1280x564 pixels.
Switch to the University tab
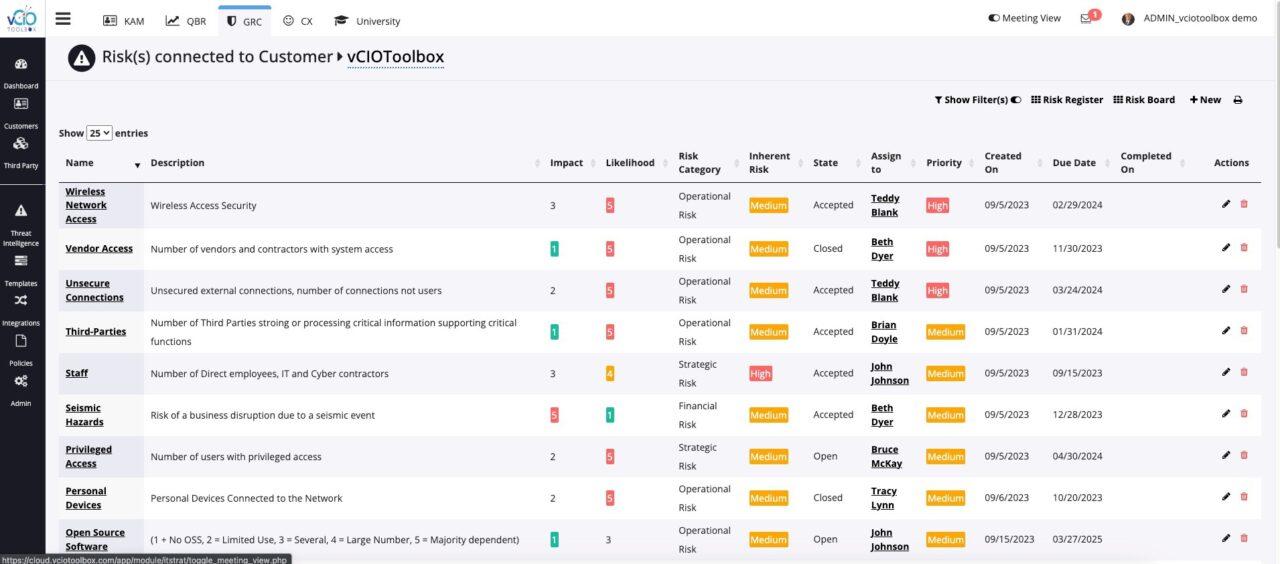coord(367,21)
